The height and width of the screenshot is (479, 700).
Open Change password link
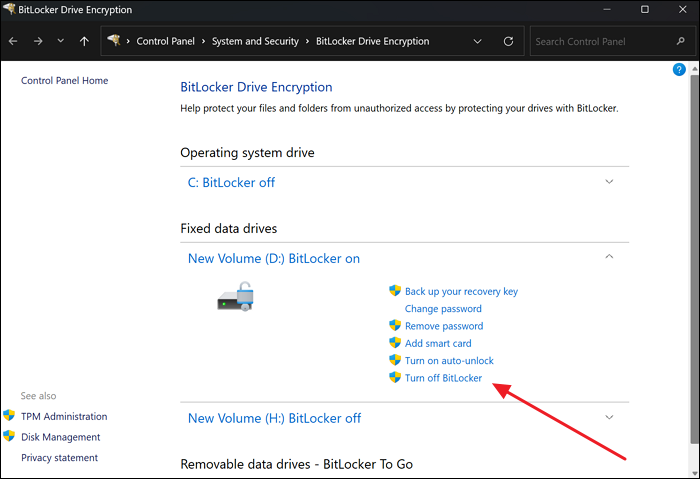[444, 309]
